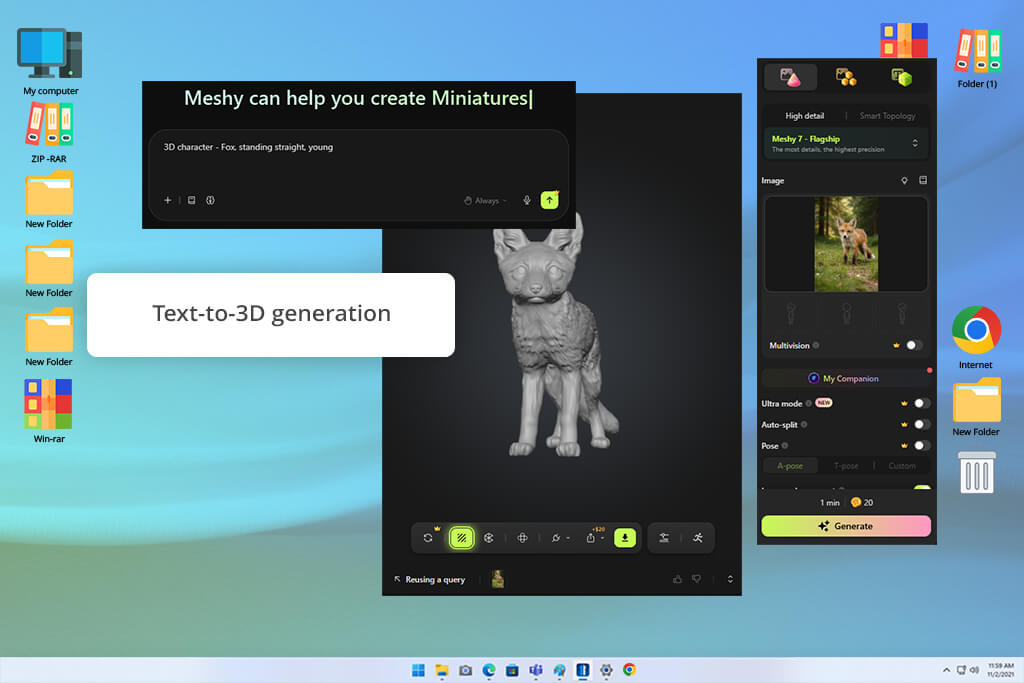Viewport: 1024px width, 683px height.
Task: Choose the Custom pose option
Action: point(901,466)
